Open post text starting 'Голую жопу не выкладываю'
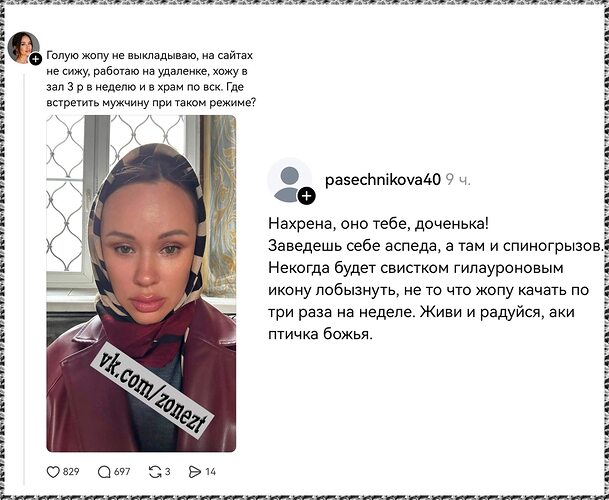The width and height of the screenshot is (609, 500). pos(151,79)
